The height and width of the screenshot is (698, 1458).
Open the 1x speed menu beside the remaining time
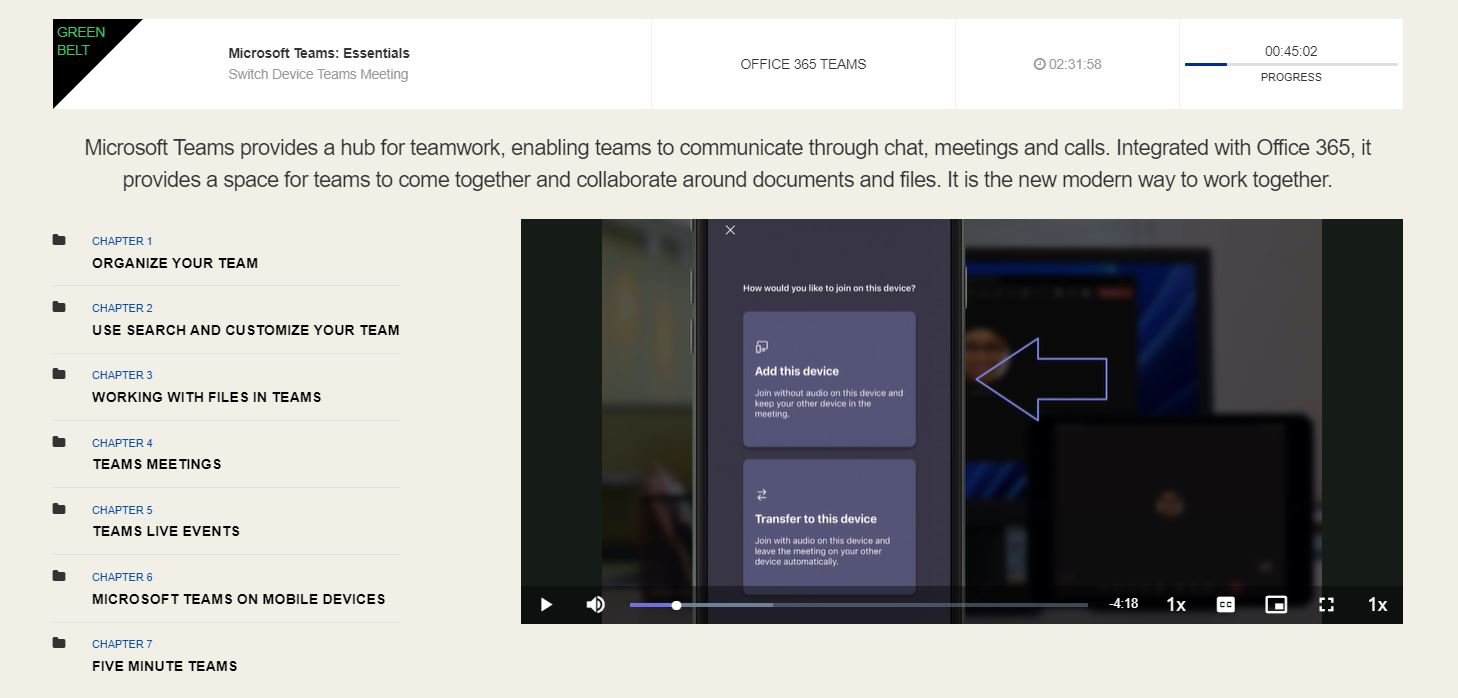point(1176,604)
